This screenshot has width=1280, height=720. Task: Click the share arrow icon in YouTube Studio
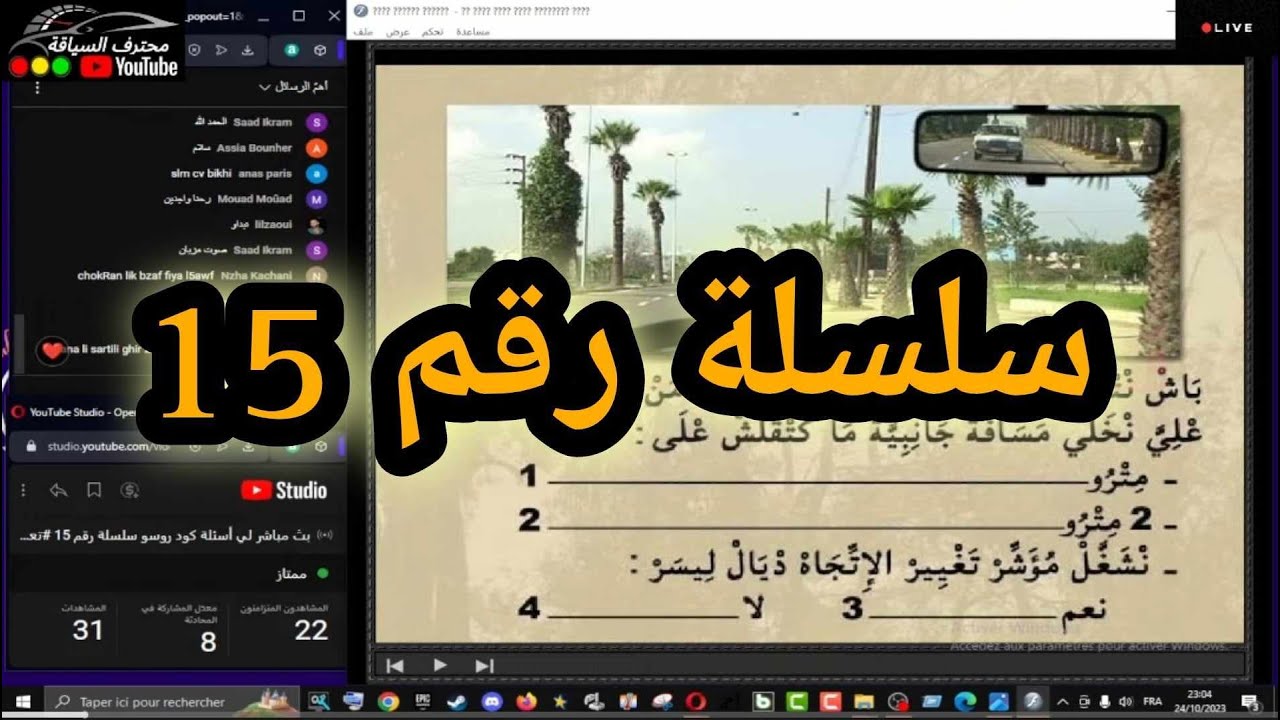pyautogui.click(x=58, y=490)
